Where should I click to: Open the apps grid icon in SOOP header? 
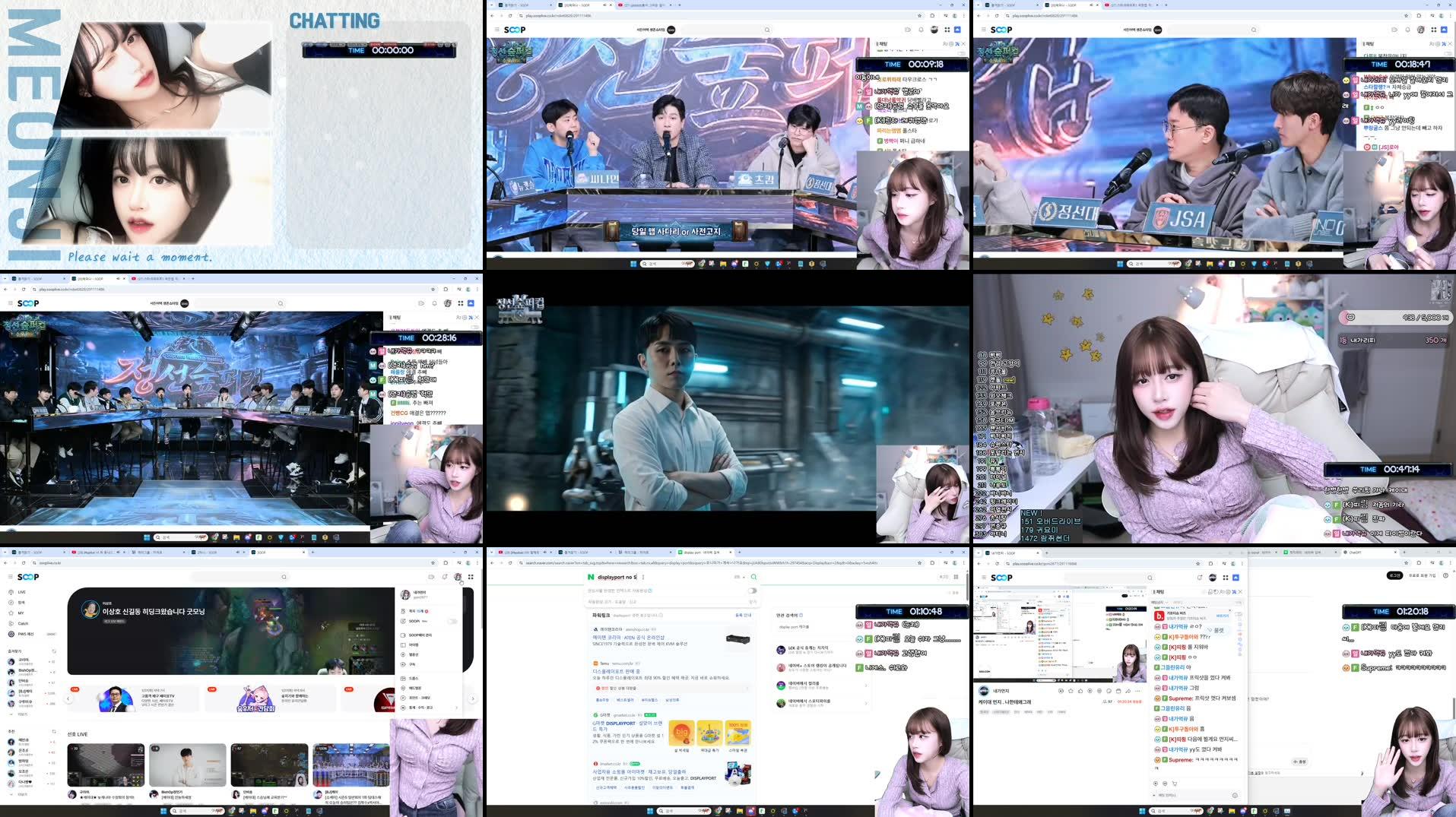(x=470, y=576)
